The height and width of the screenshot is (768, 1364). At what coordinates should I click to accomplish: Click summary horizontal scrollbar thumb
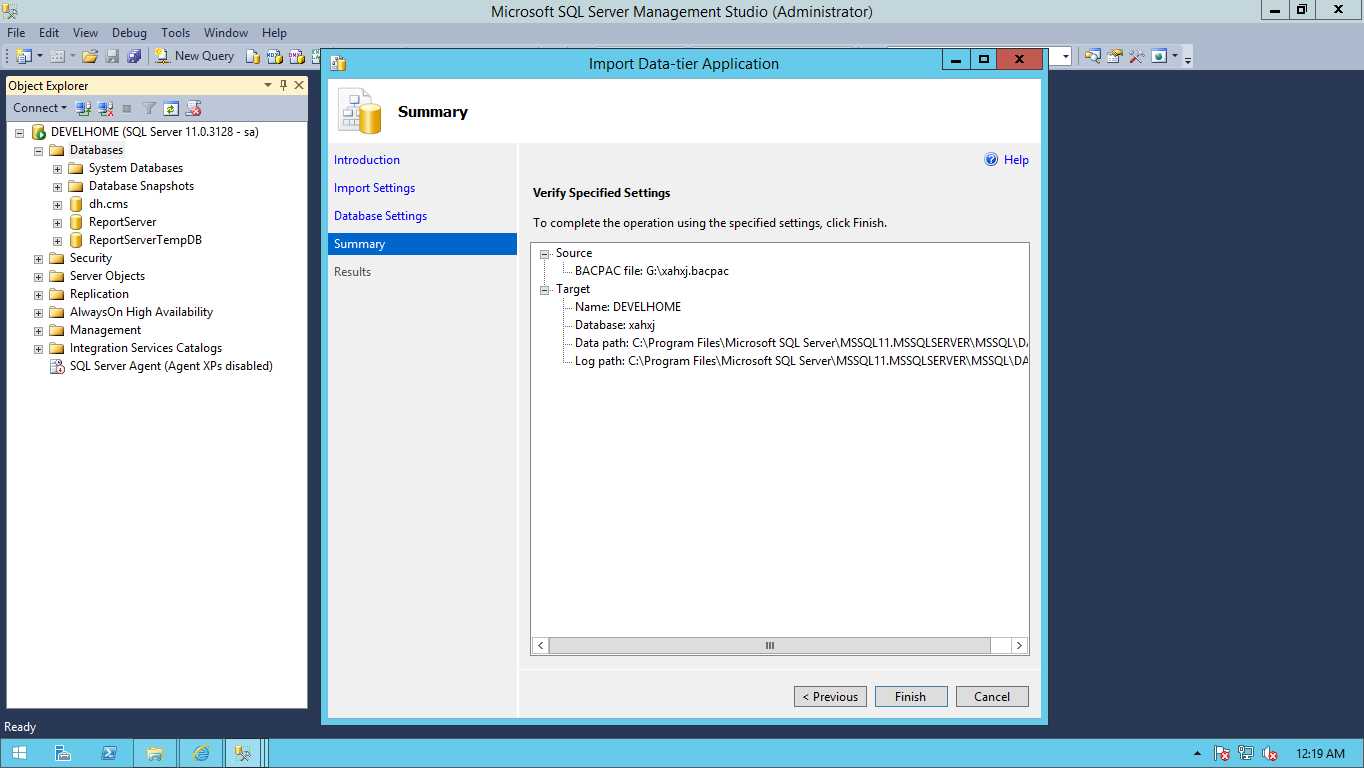[770, 646]
